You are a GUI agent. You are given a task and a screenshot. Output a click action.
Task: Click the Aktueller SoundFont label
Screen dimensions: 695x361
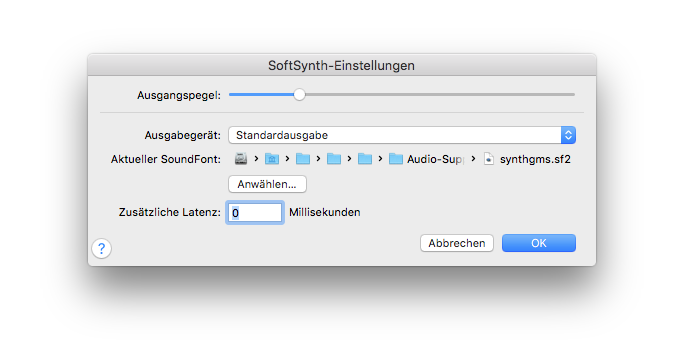tap(166, 159)
